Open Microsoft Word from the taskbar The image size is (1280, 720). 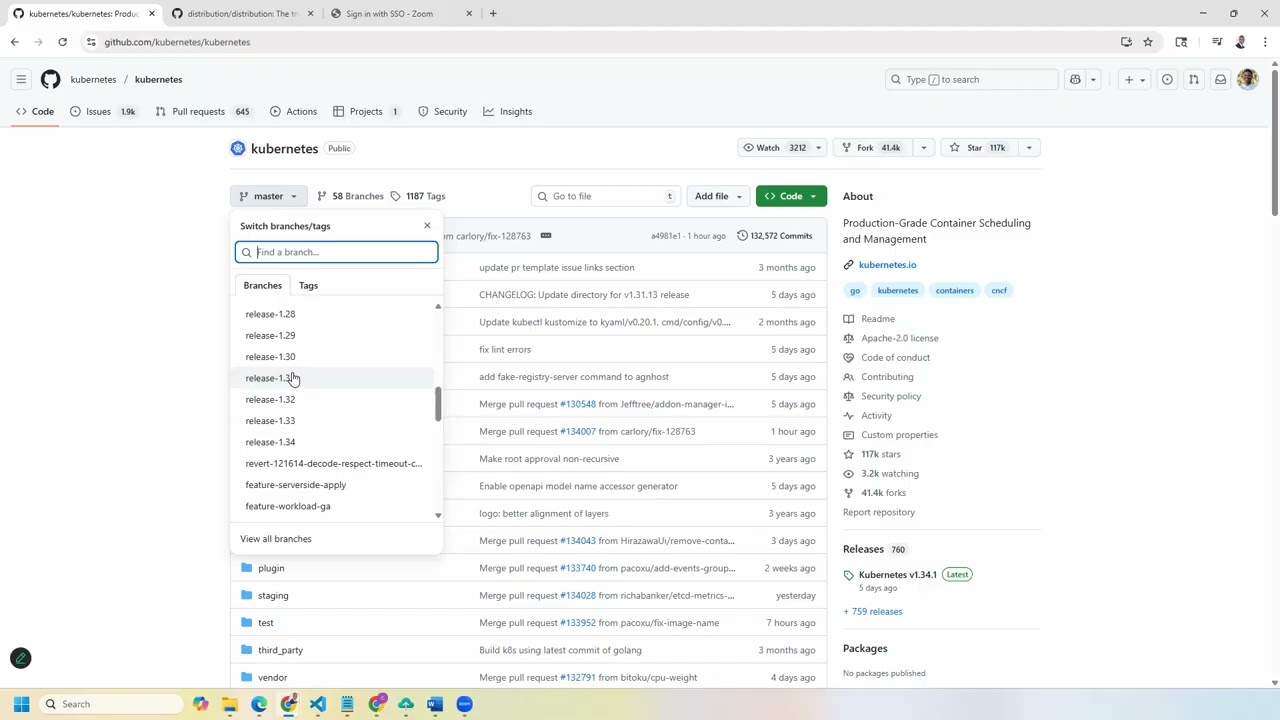[x=435, y=704]
